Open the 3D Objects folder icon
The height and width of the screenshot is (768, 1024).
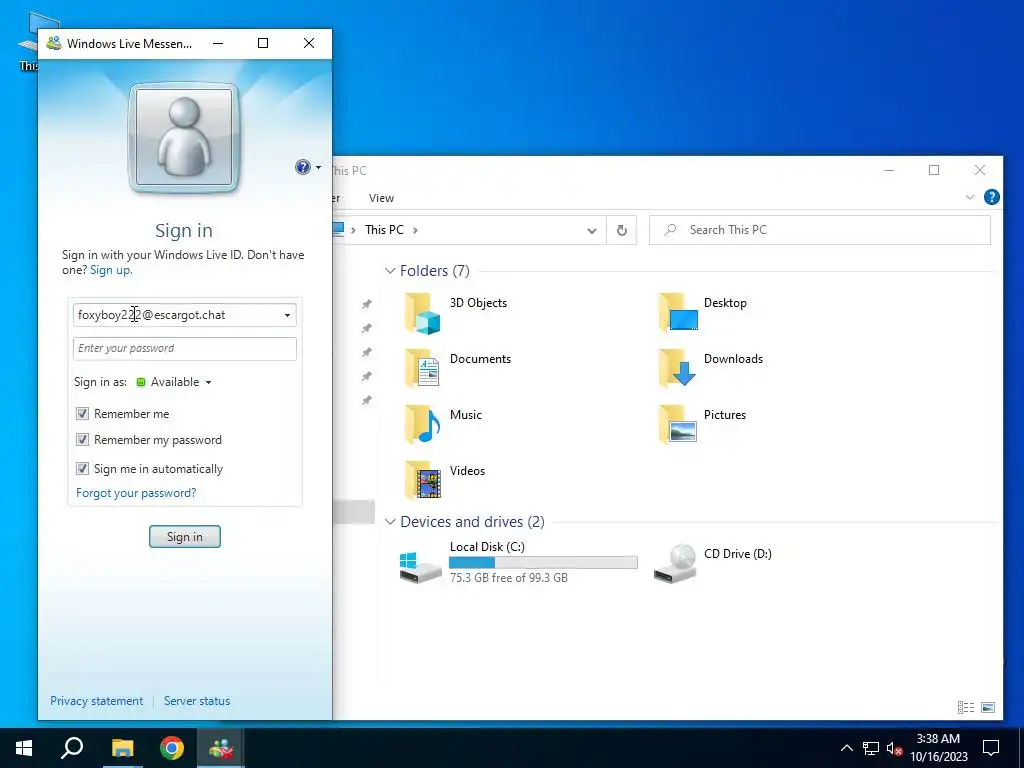(421, 313)
